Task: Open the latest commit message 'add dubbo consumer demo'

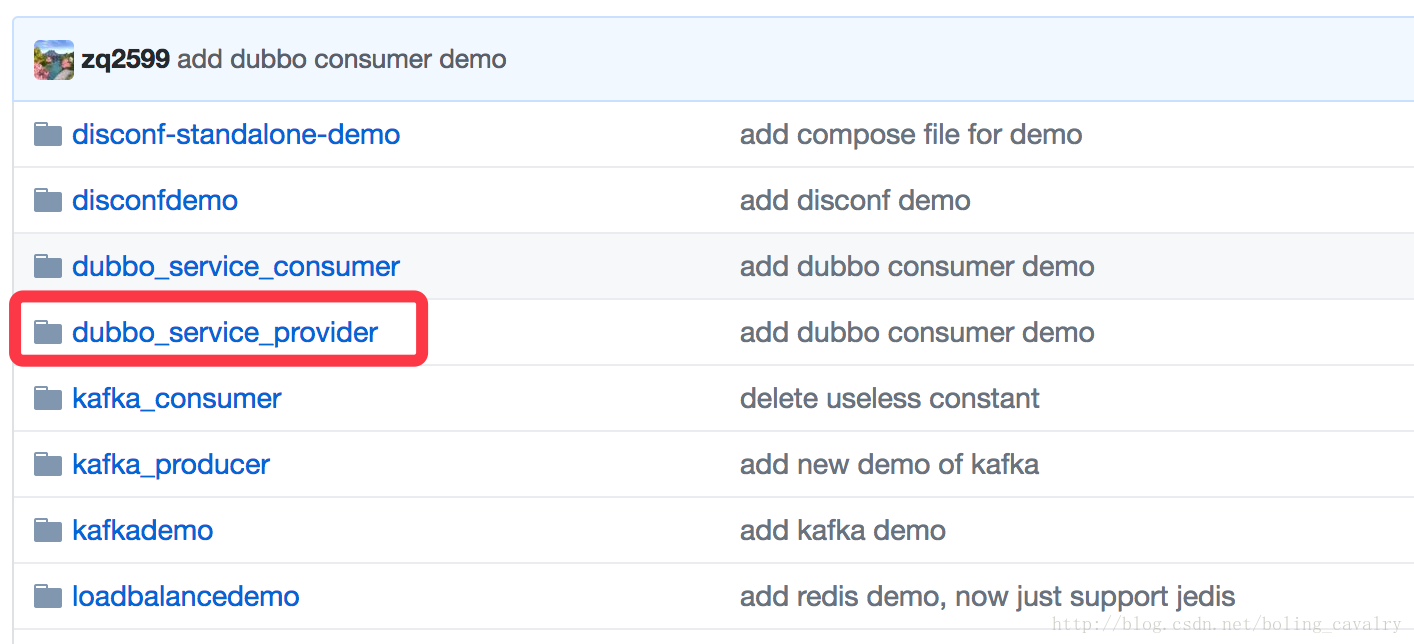Action: [x=341, y=60]
